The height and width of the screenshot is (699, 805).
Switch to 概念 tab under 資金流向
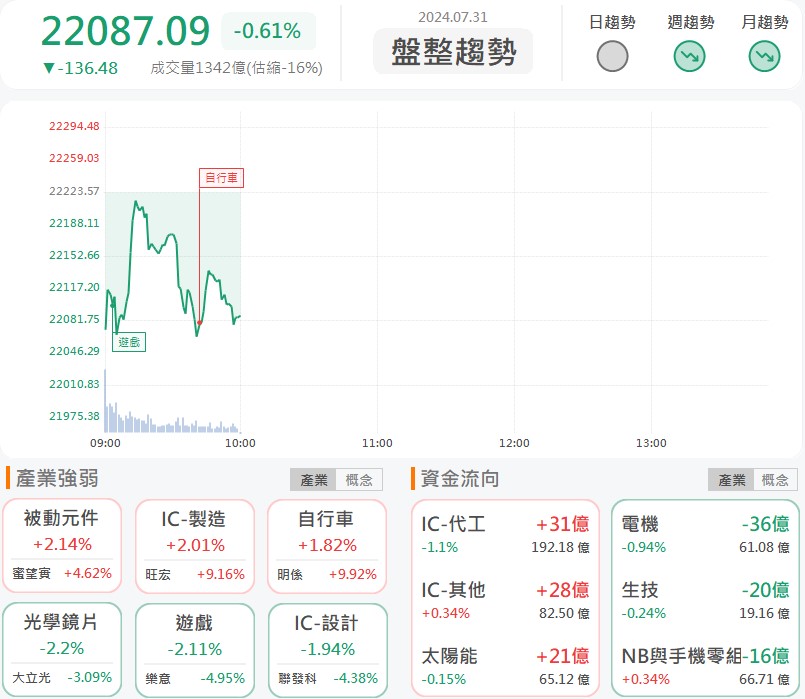[x=775, y=480]
